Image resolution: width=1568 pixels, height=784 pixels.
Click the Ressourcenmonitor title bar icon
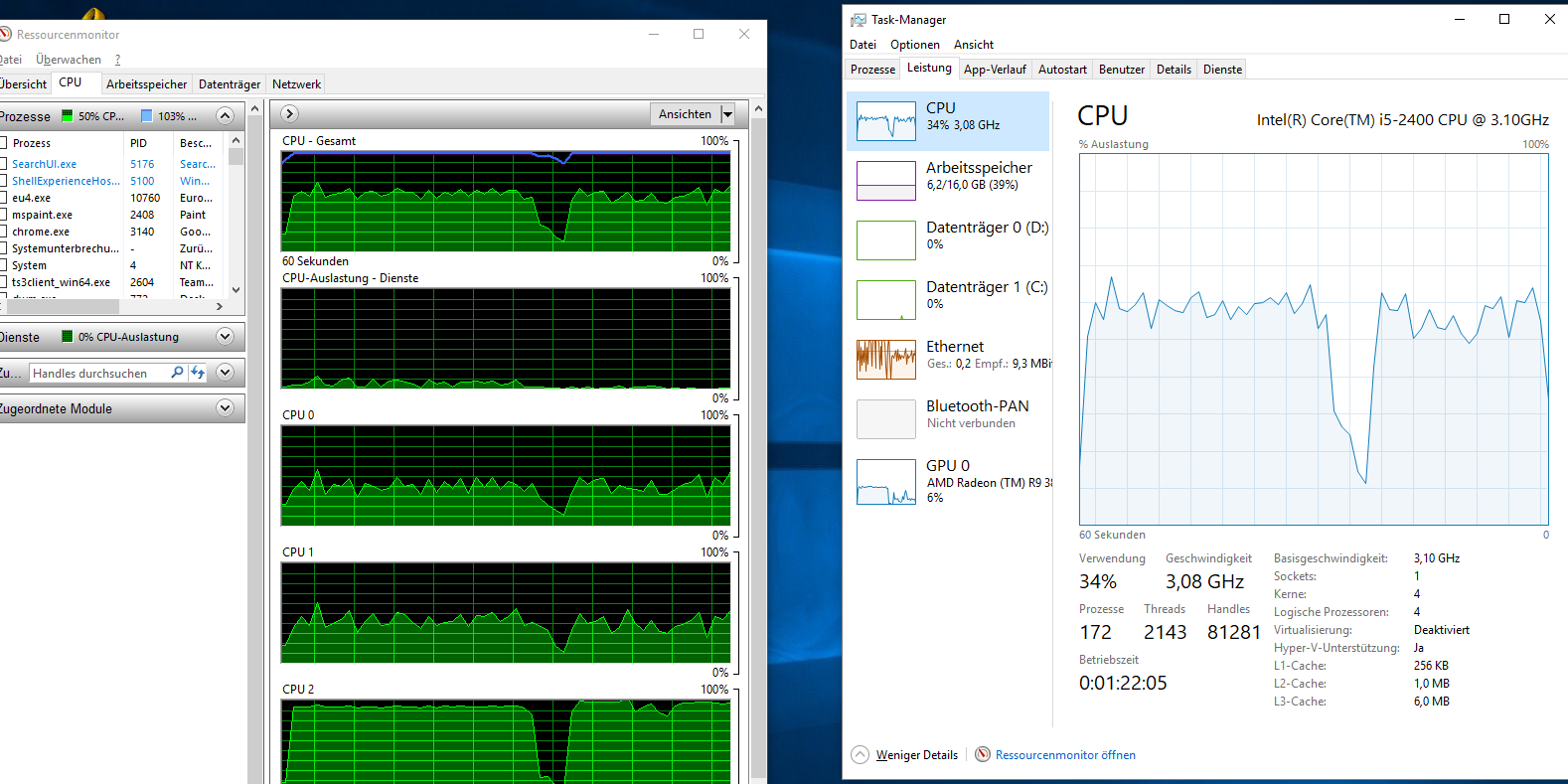pyautogui.click(x=4, y=34)
